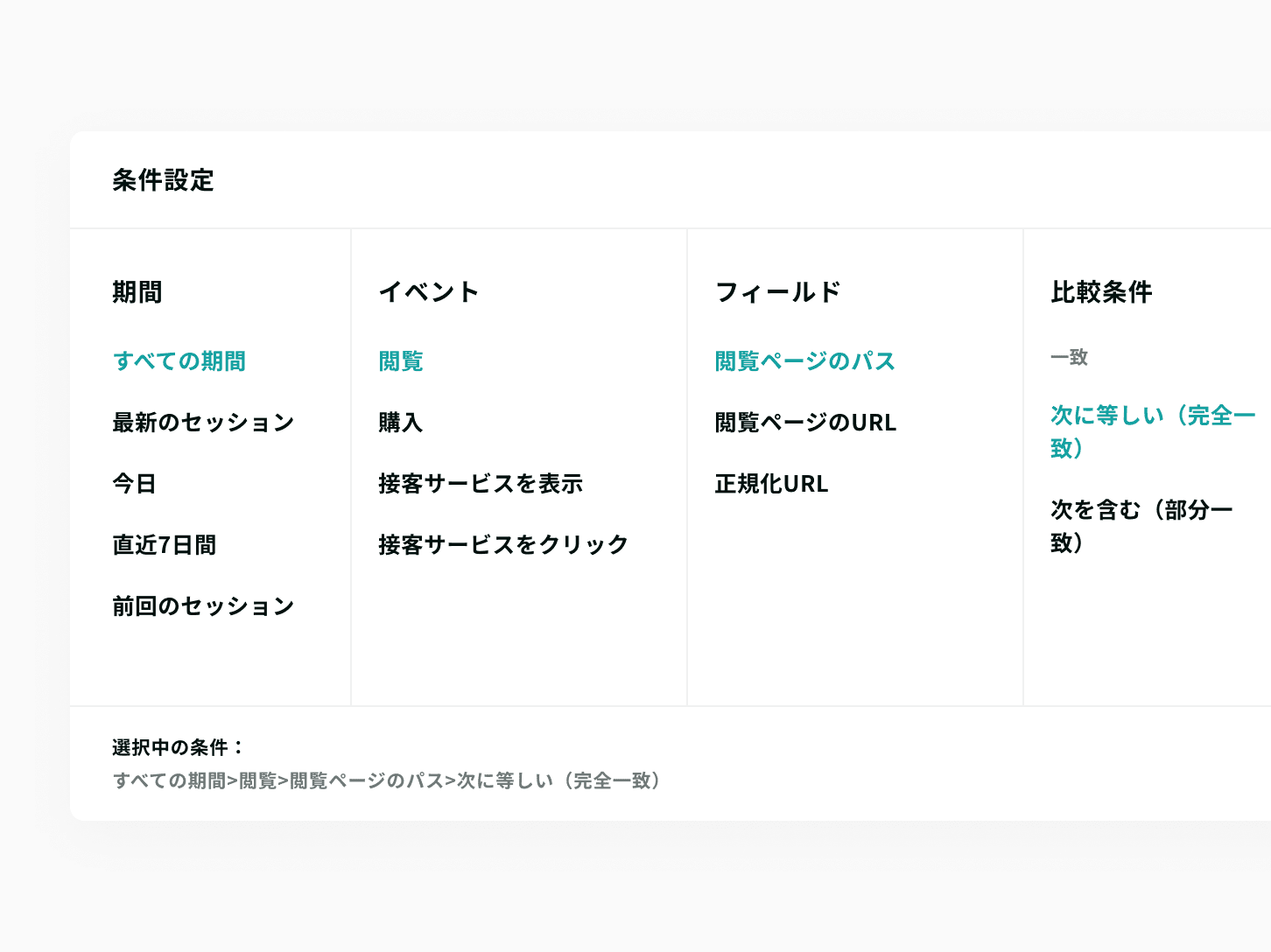1271x952 pixels.
Task: Select the すべての期間 period option
Action: pyautogui.click(x=179, y=361)
